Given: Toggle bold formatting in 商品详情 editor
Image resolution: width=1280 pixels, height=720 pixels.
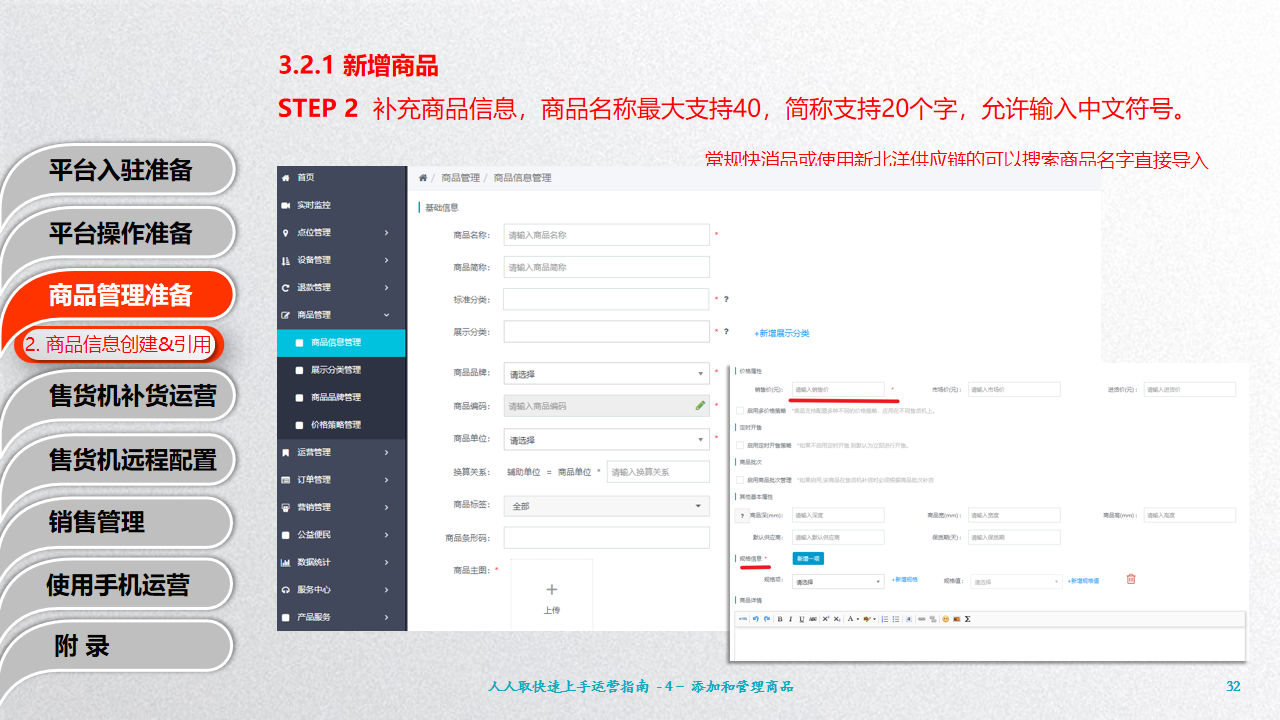Looking at the screenshot, I should [780, 619].
